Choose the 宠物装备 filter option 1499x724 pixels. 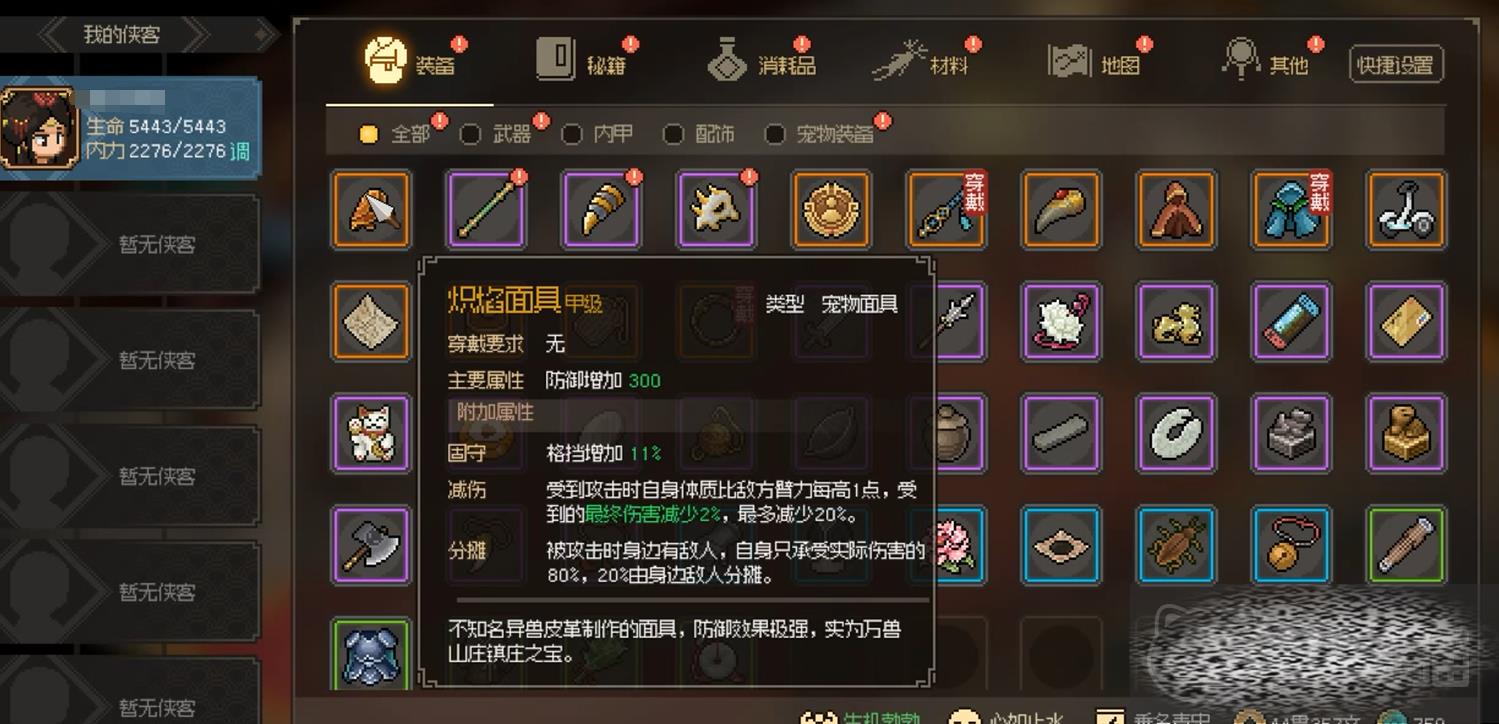(820, 134)
